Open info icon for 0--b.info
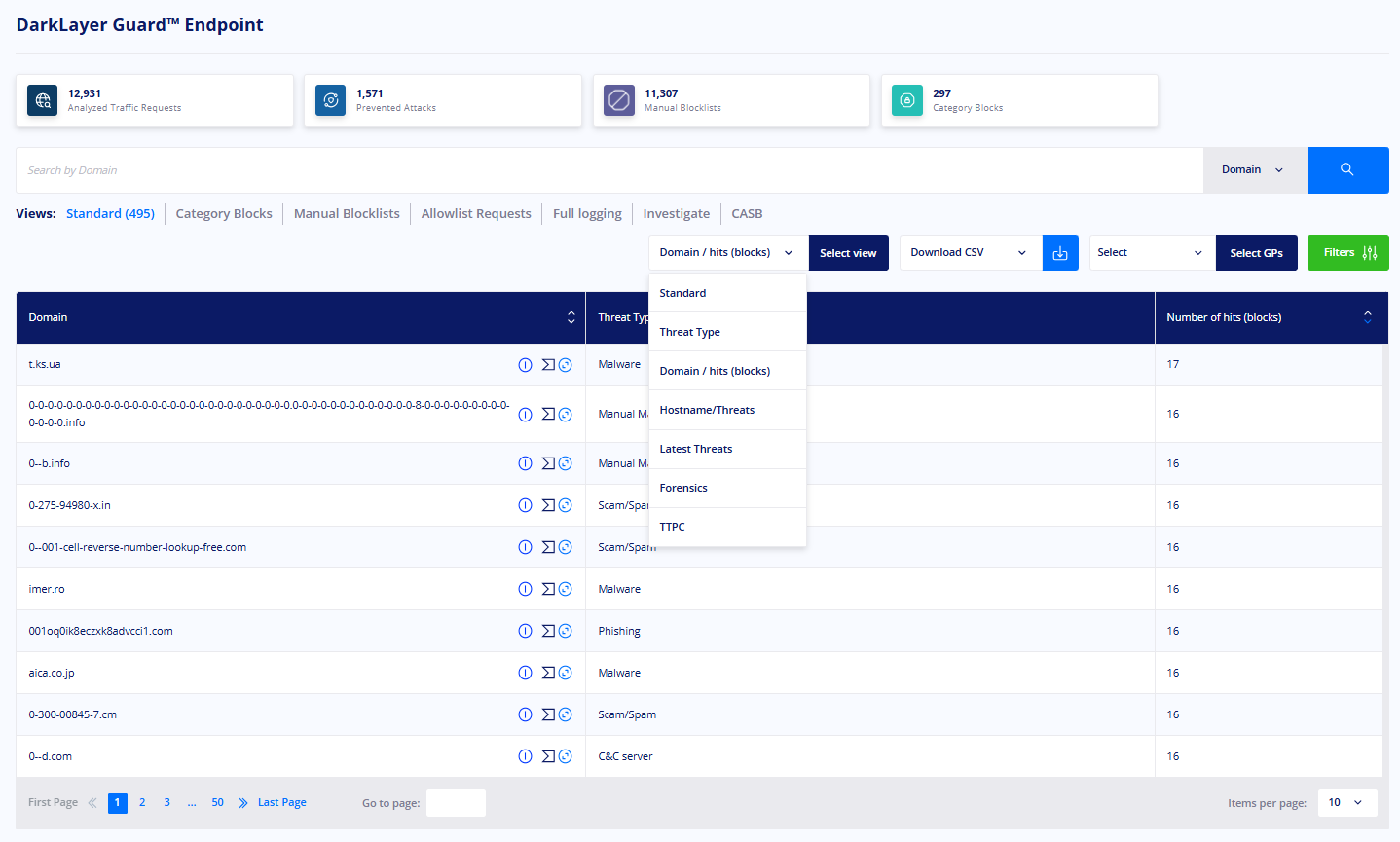The height and width of the screenshot is (842, 1400). [x=525, y=463]
